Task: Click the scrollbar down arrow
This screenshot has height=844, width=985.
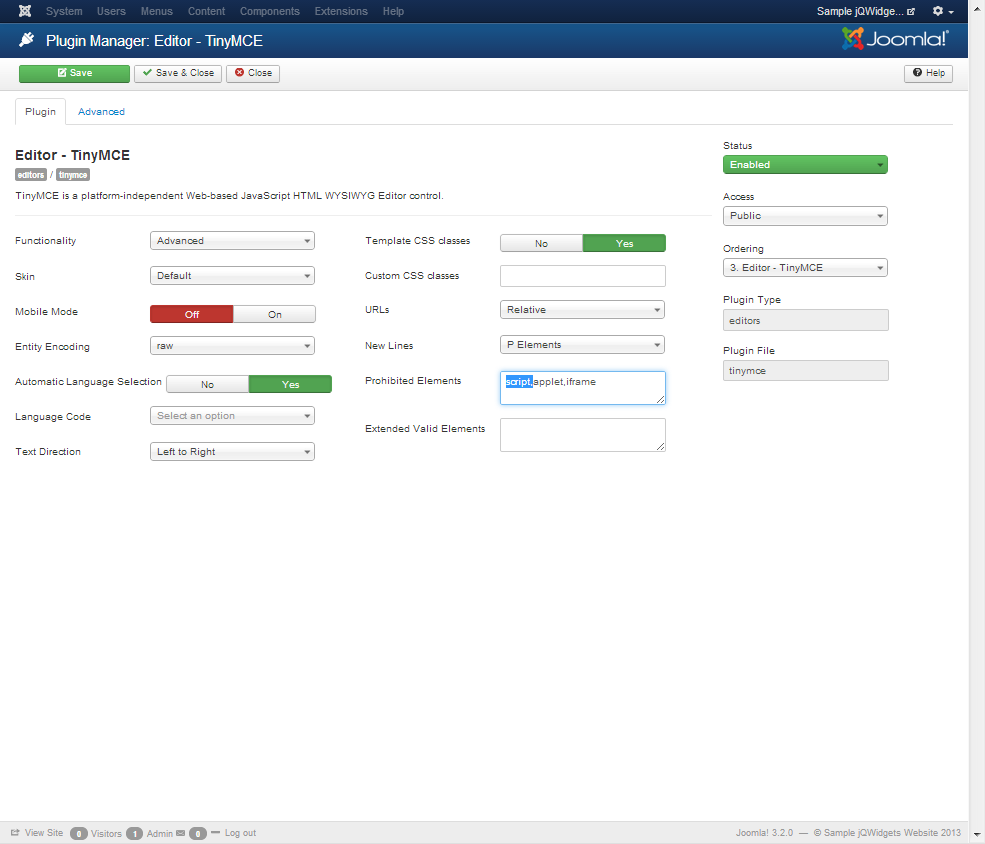Action: [x=977, y=836]
